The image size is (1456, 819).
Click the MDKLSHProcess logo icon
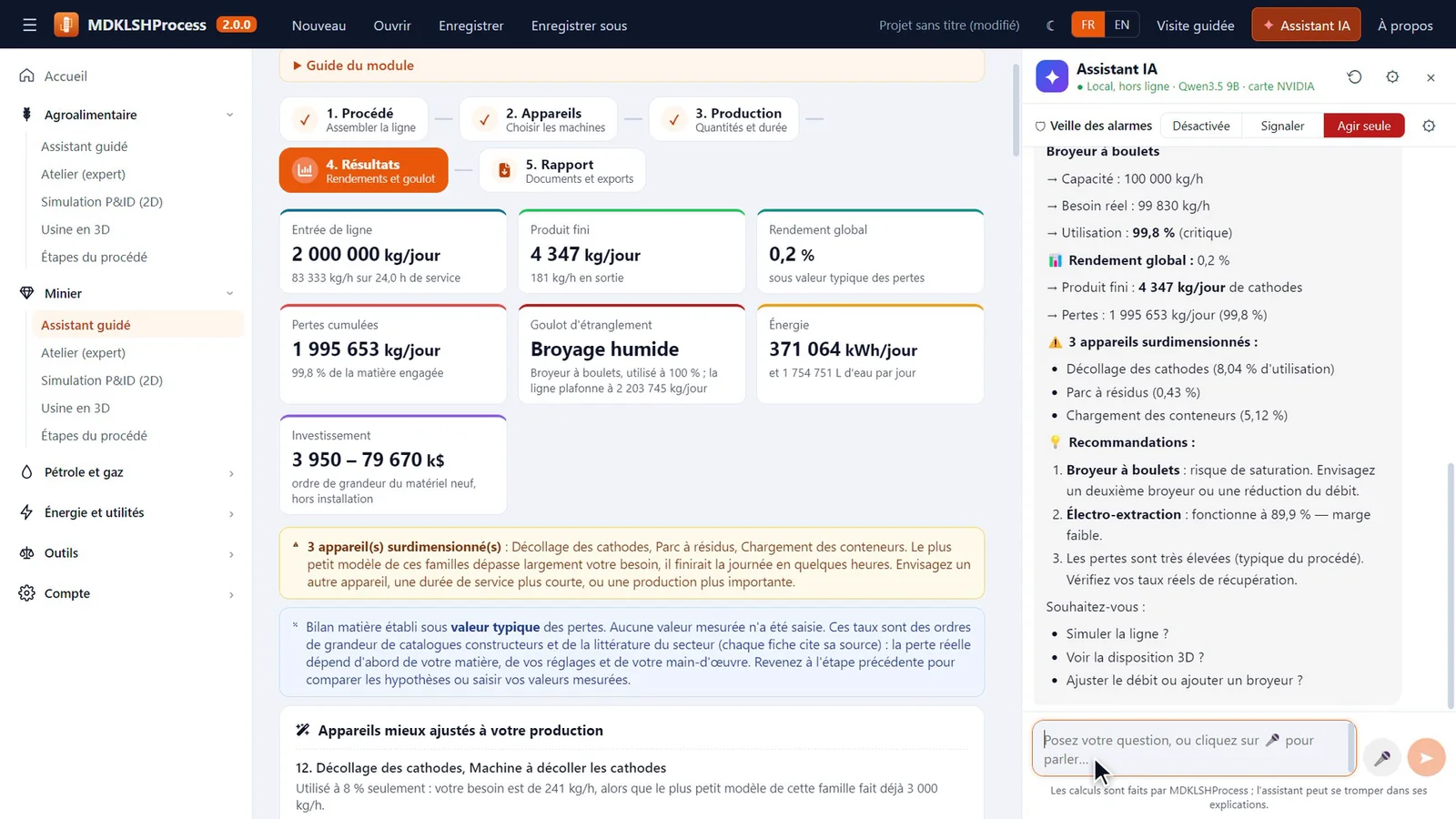66,25
